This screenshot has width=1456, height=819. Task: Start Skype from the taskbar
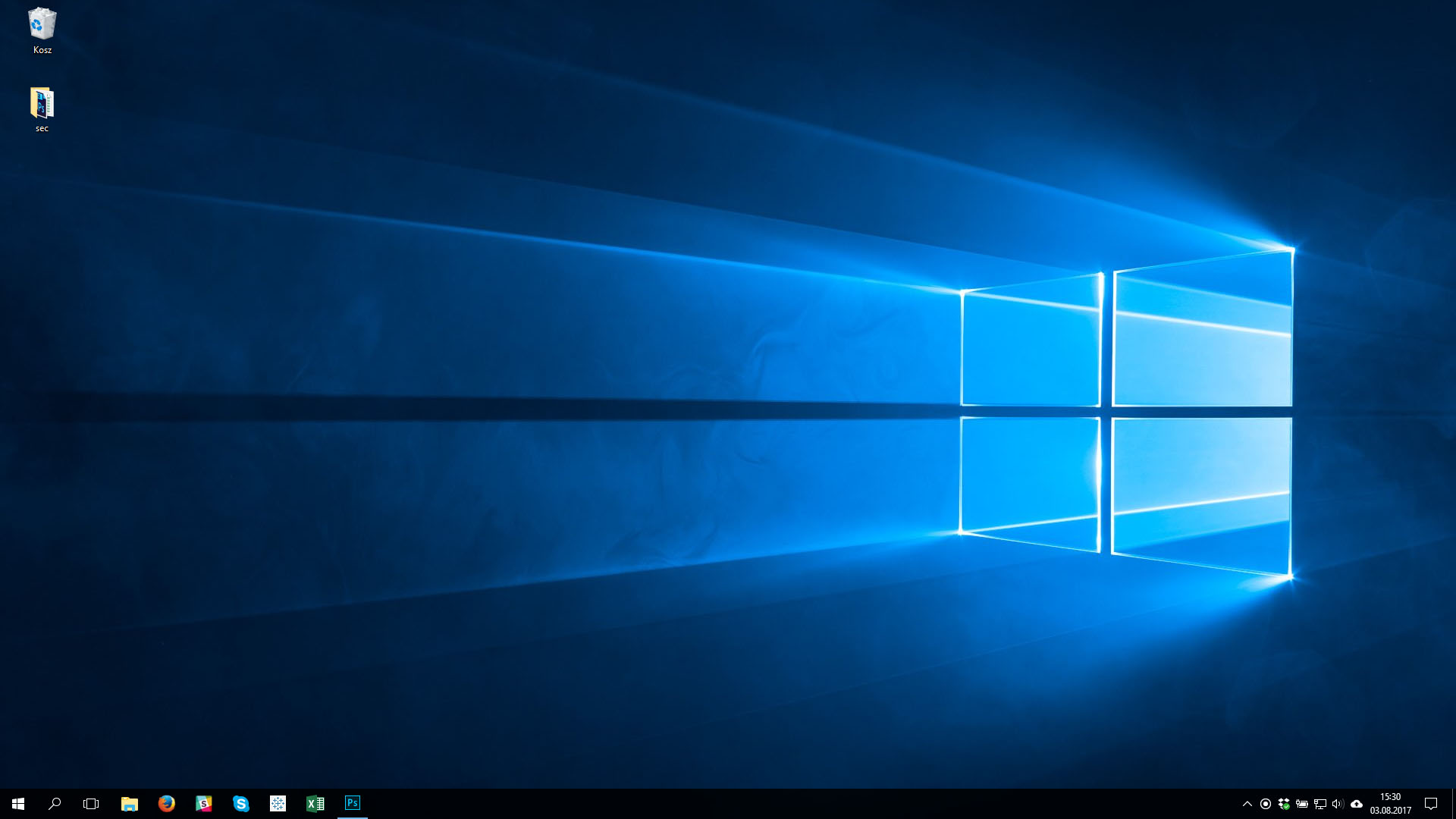(x=241, y=803)
